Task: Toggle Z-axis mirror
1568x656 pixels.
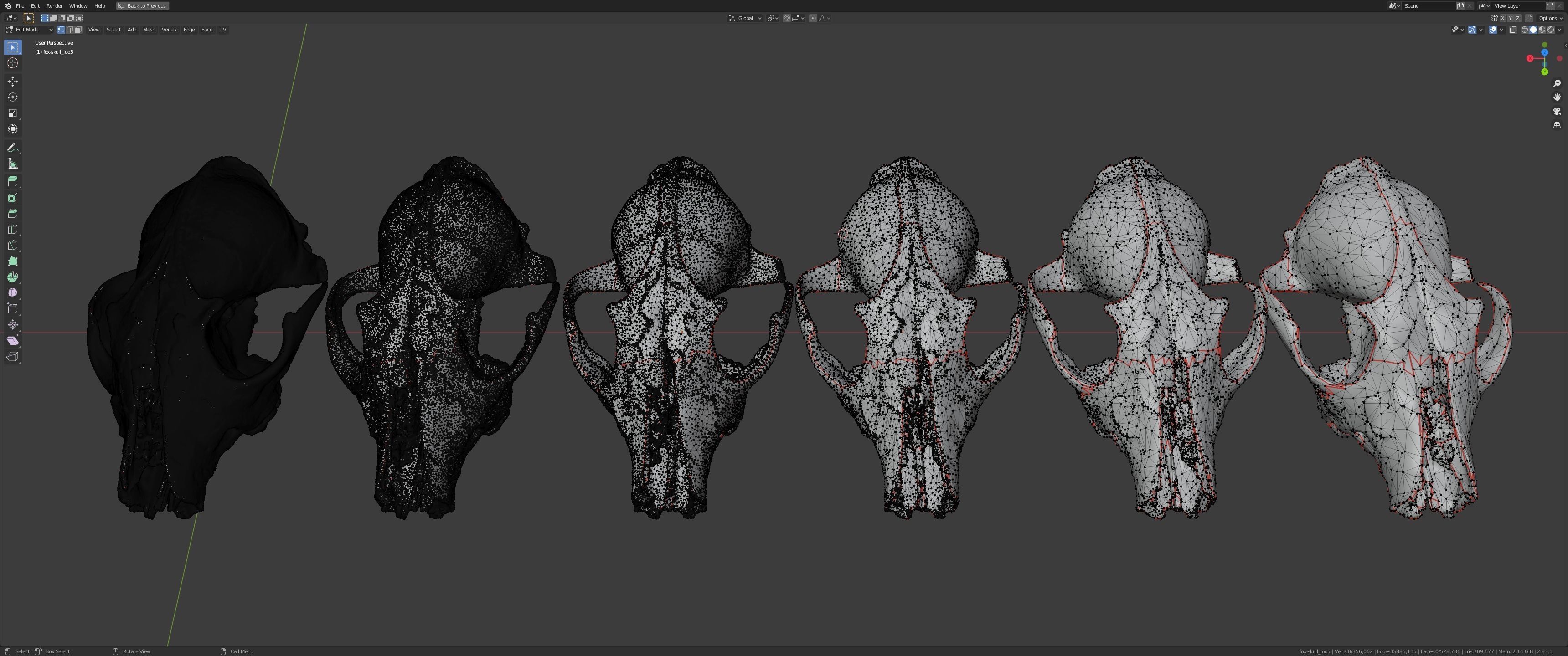Action: tap(1517, 18)
